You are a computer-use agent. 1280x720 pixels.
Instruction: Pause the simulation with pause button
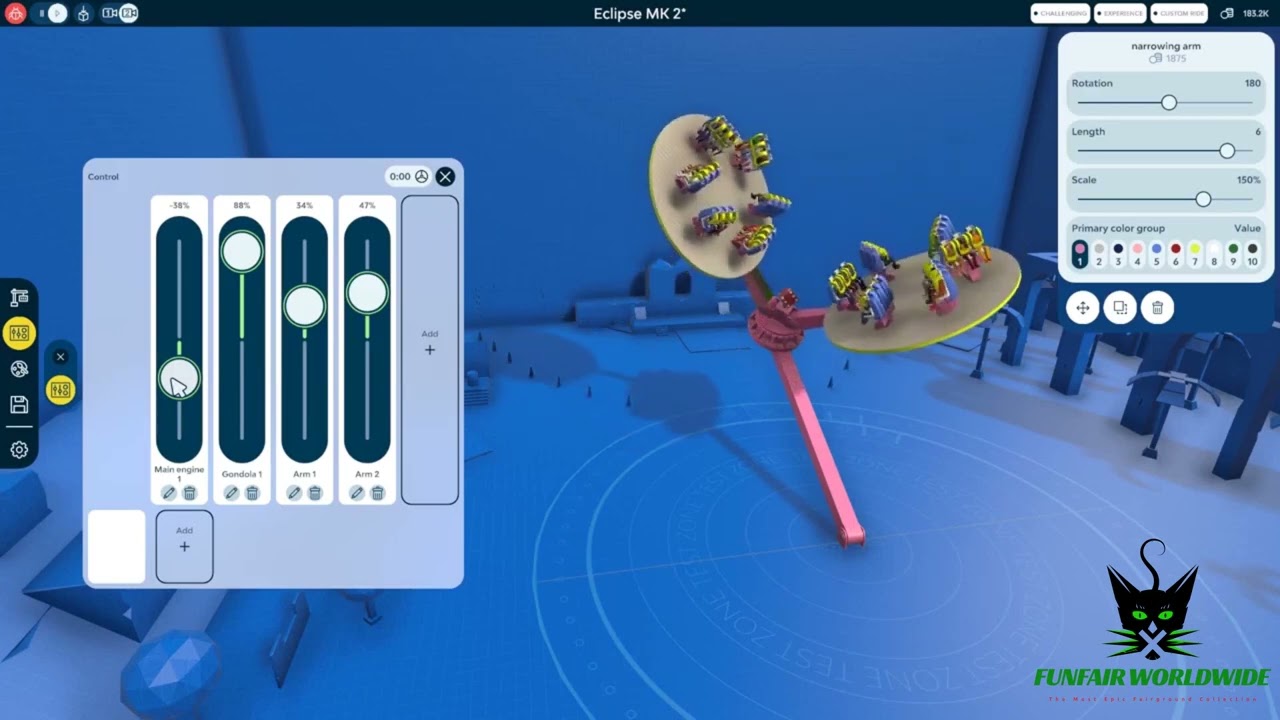click(41, 13)
